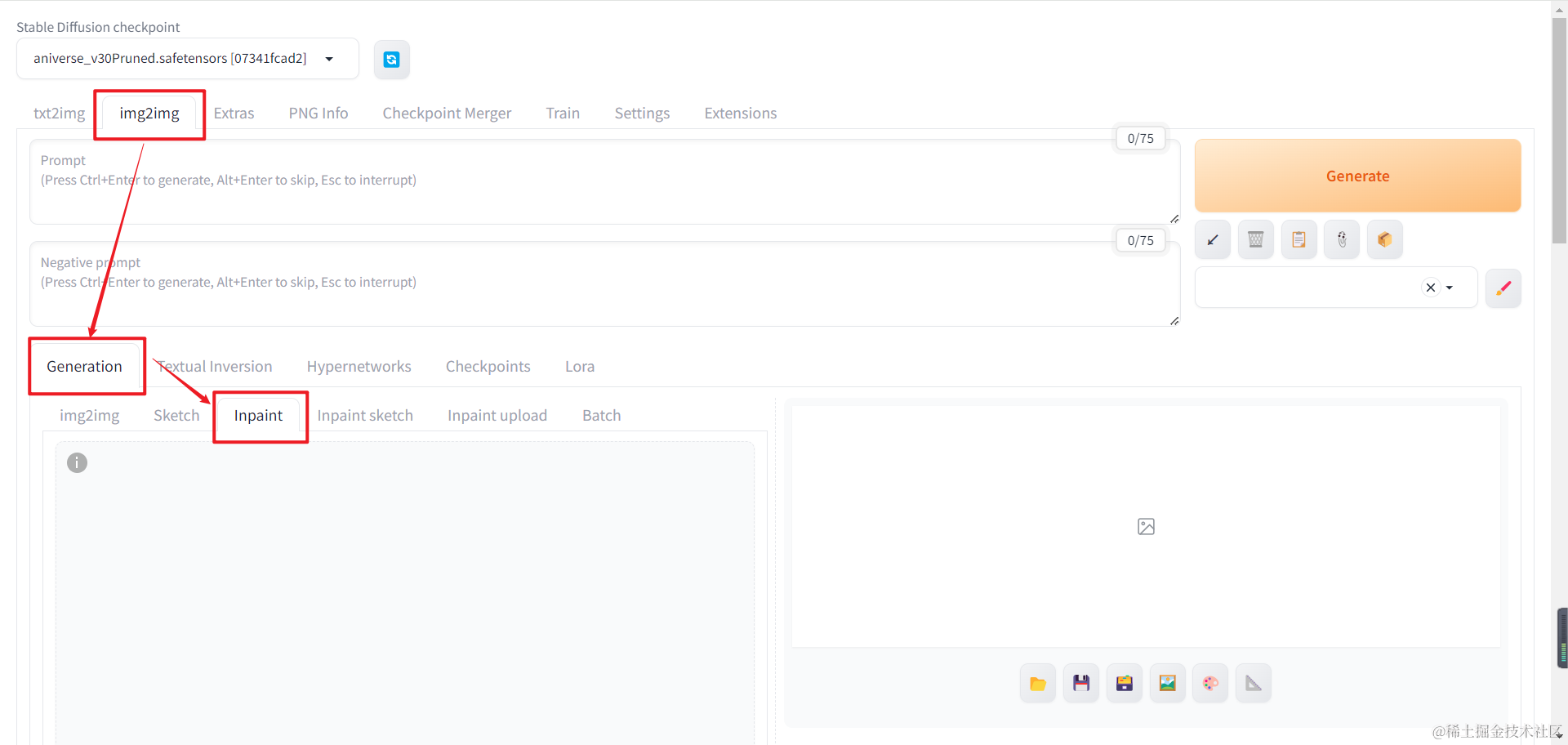Screen dimensions: 1568x745
Task: Send image to extras with the triangle ruler icon
Action: point(1254,683)
